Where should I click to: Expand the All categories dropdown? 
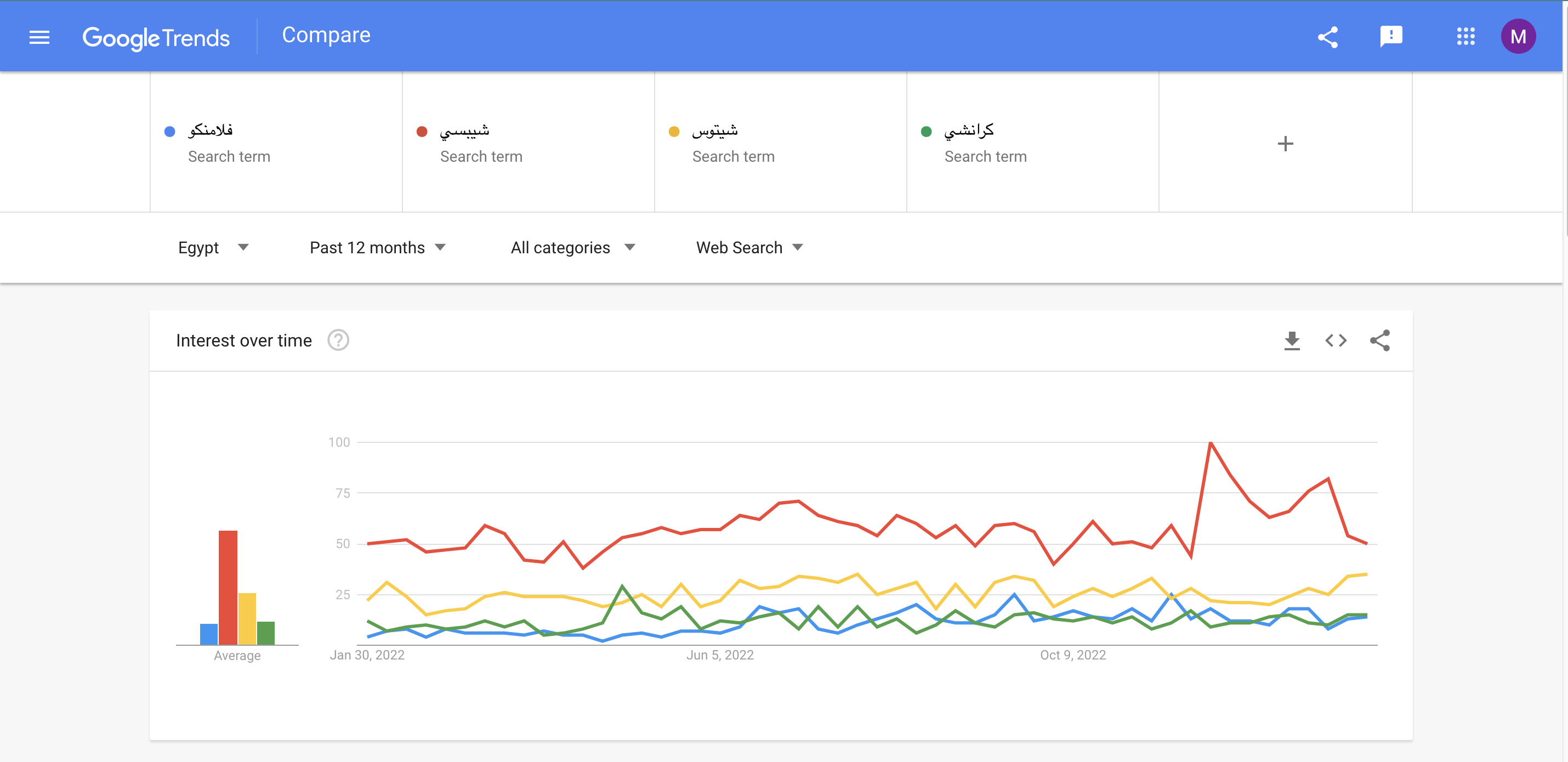coord(573,248)
